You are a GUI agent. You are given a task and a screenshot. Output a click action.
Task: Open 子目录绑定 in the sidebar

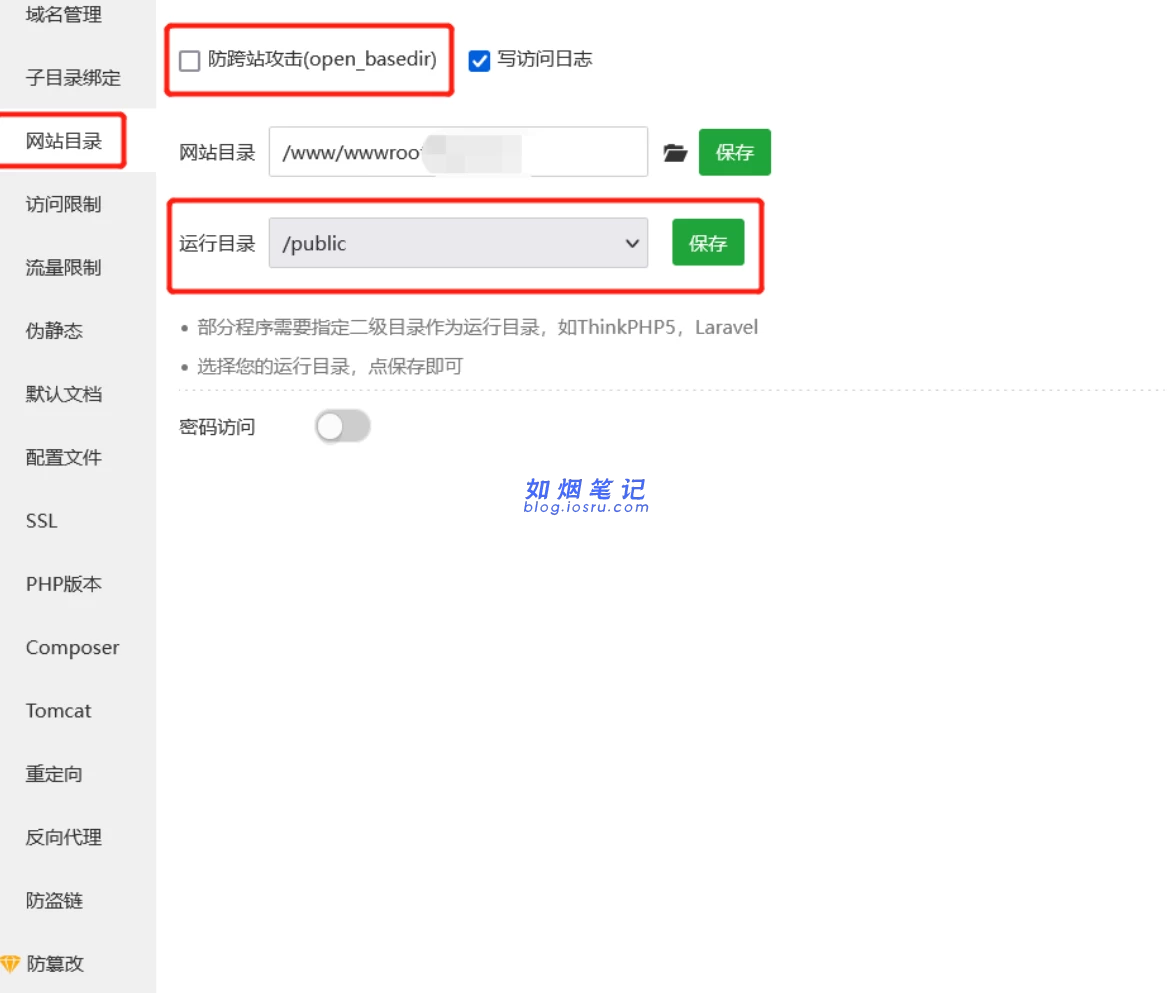[73, 78]
